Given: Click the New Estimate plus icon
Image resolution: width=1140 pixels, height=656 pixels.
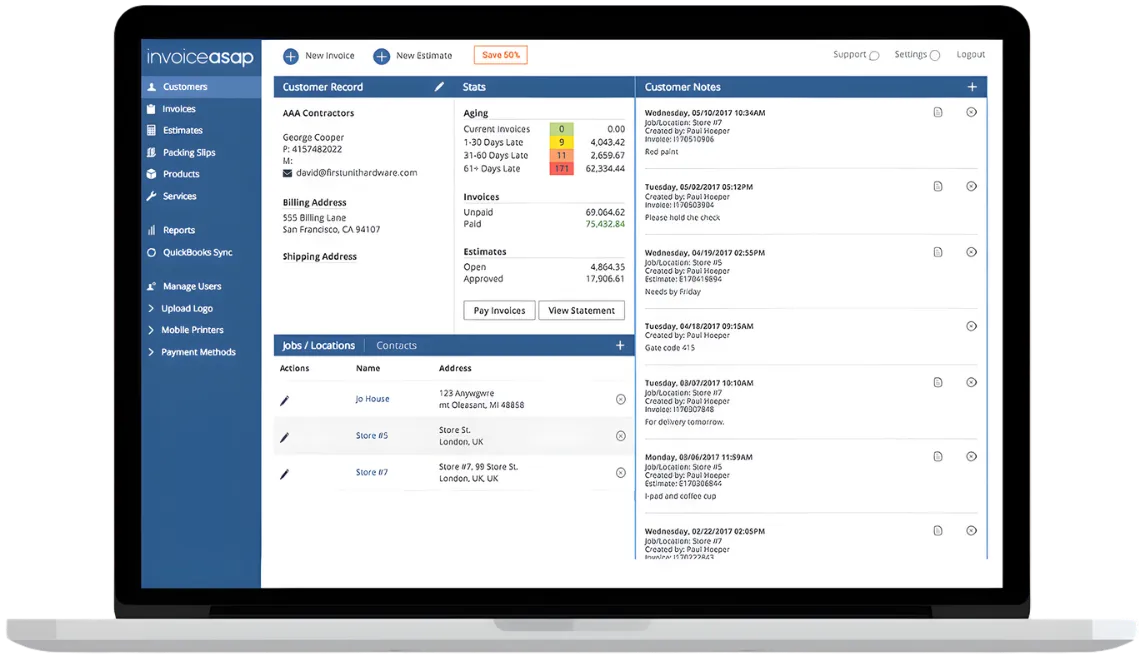Looking at the screenshot, I should pos(382,56).
